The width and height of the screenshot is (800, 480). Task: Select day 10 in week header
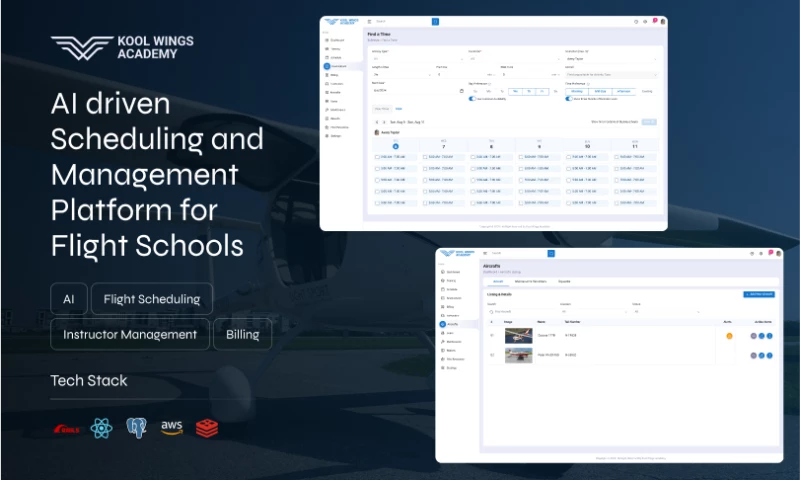[x=587, y=146]
